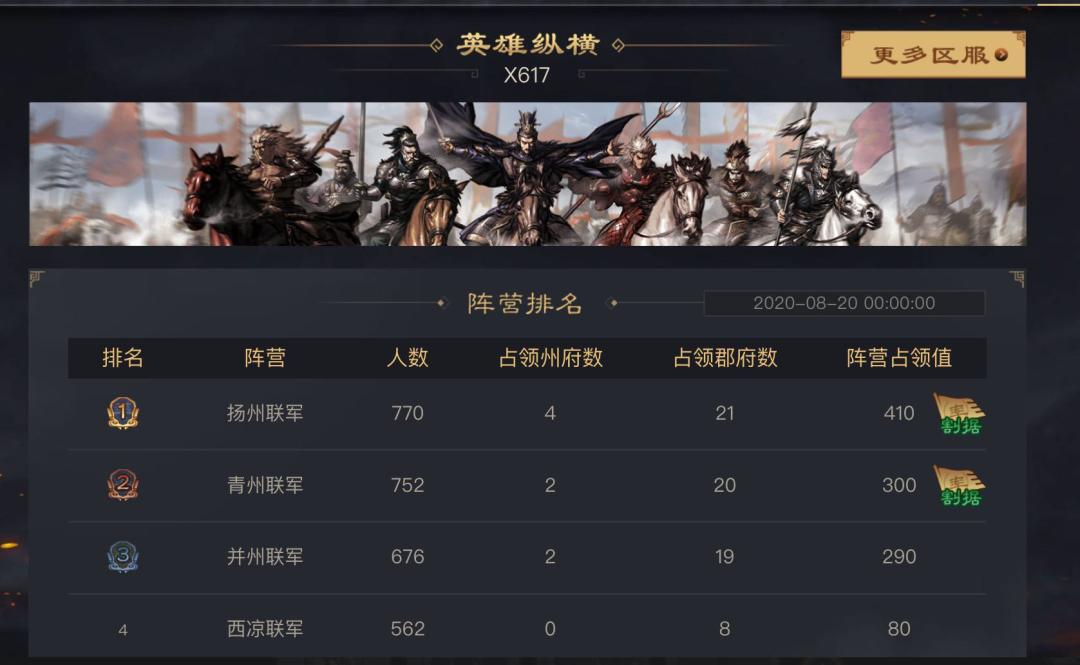1080x665 pixels.
Task: Click the diamond ornament right of 英雄纵横
Action: tap(619, 45)
